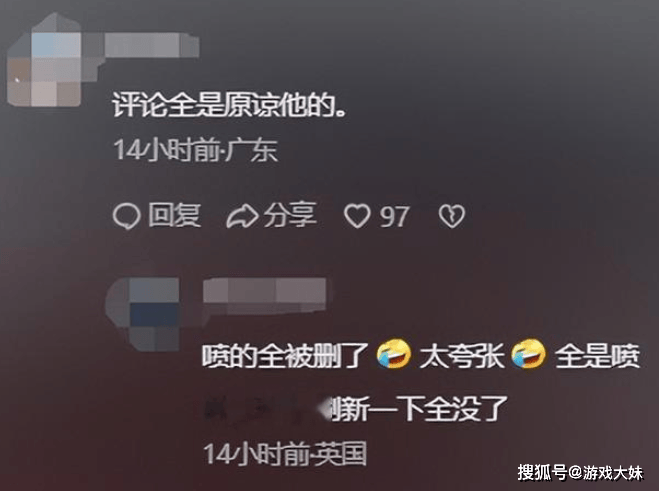Click the like count 97
Viewport: 659px width, 491px height.
pyautogui.click(x=394, y=217)
